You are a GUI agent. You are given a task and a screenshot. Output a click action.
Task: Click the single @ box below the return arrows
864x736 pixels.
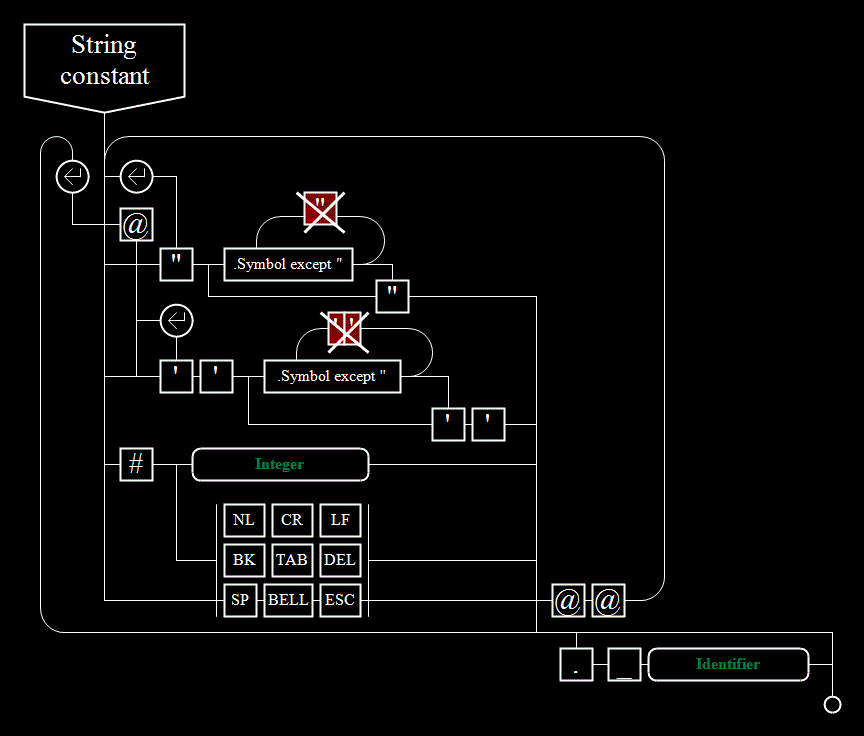[136, 225]
